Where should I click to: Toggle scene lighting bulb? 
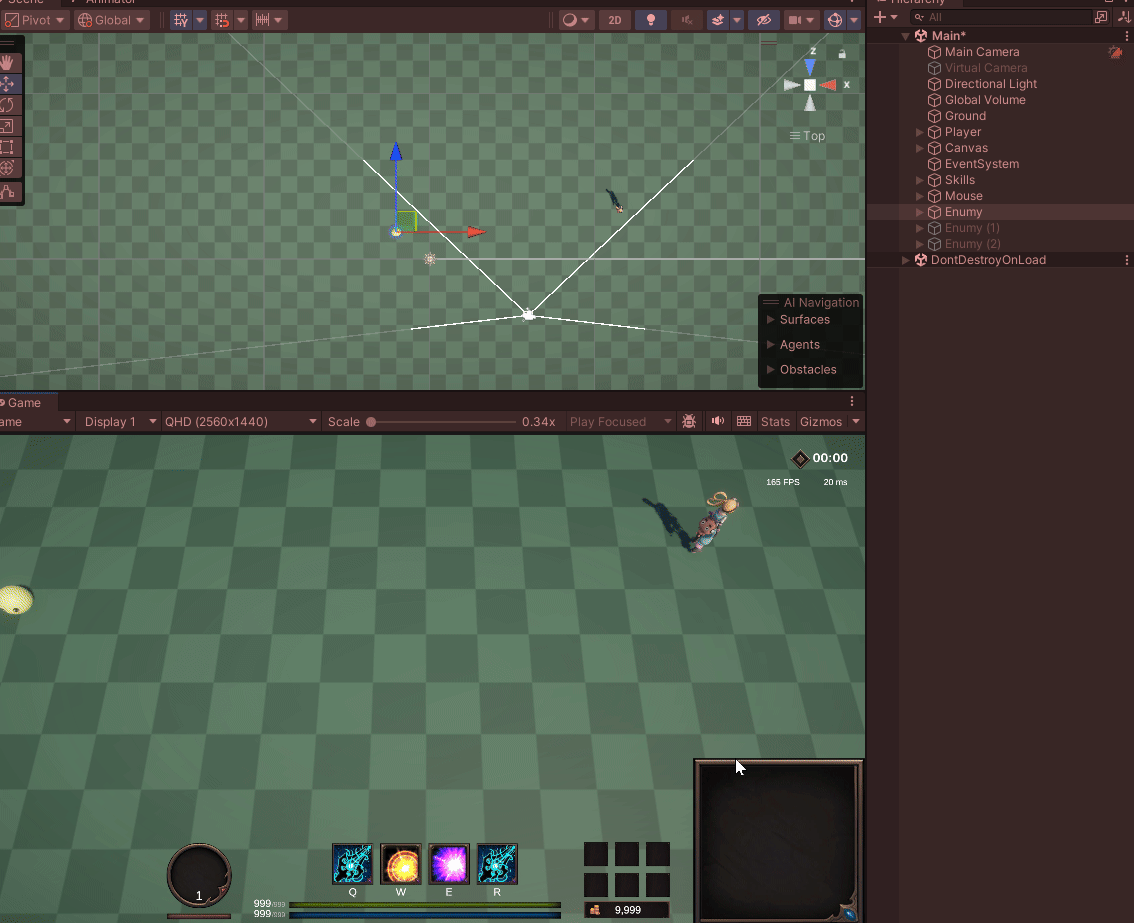(x=651, y=20)
